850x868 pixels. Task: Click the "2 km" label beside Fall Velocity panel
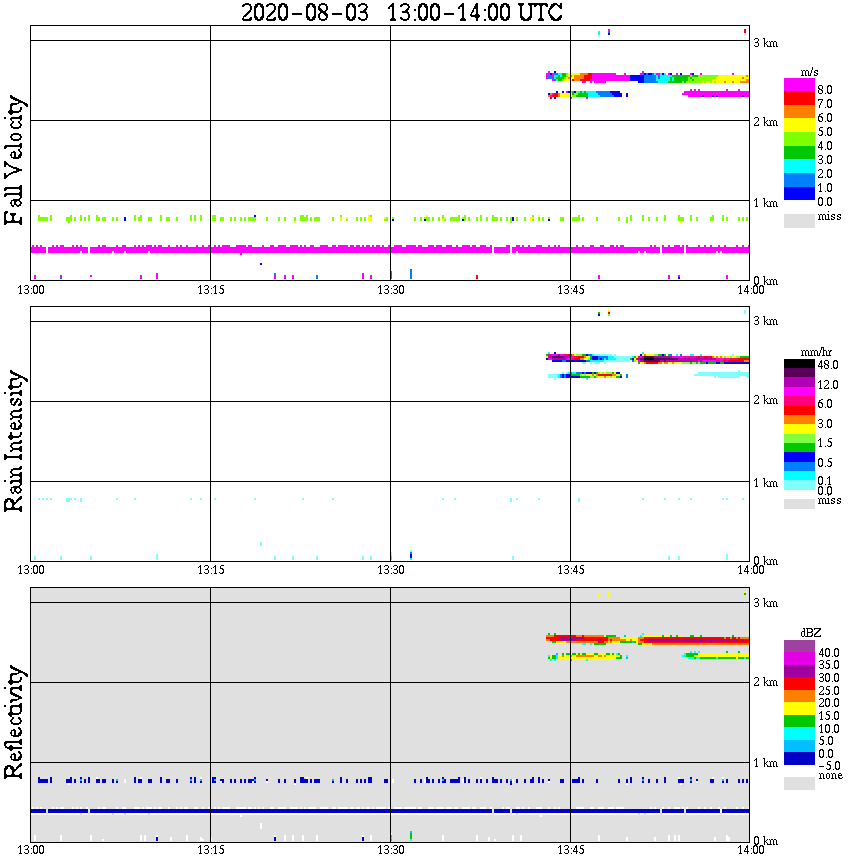(765, 122)
